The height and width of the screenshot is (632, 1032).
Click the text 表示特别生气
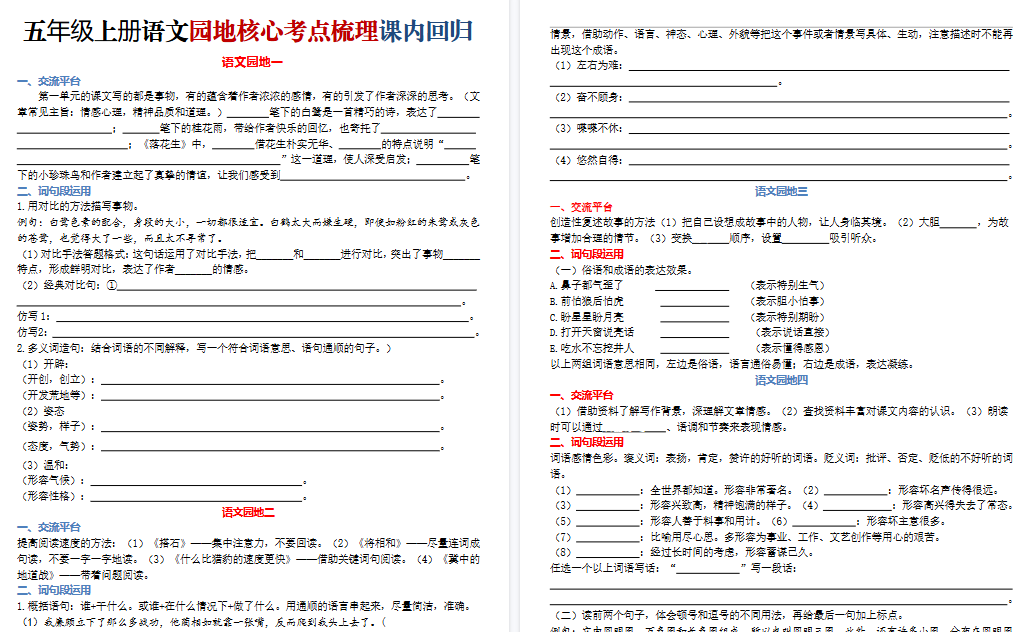point(786,286)
